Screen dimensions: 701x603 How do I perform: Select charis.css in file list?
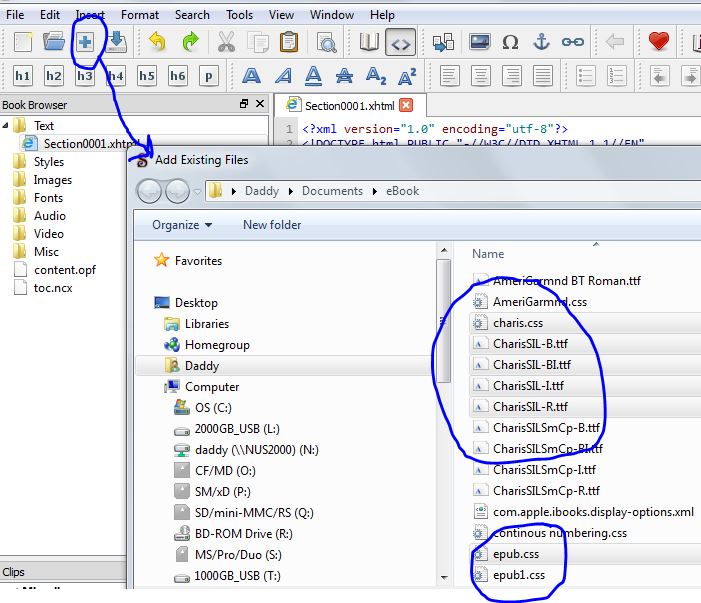click(x=585, y=323)
